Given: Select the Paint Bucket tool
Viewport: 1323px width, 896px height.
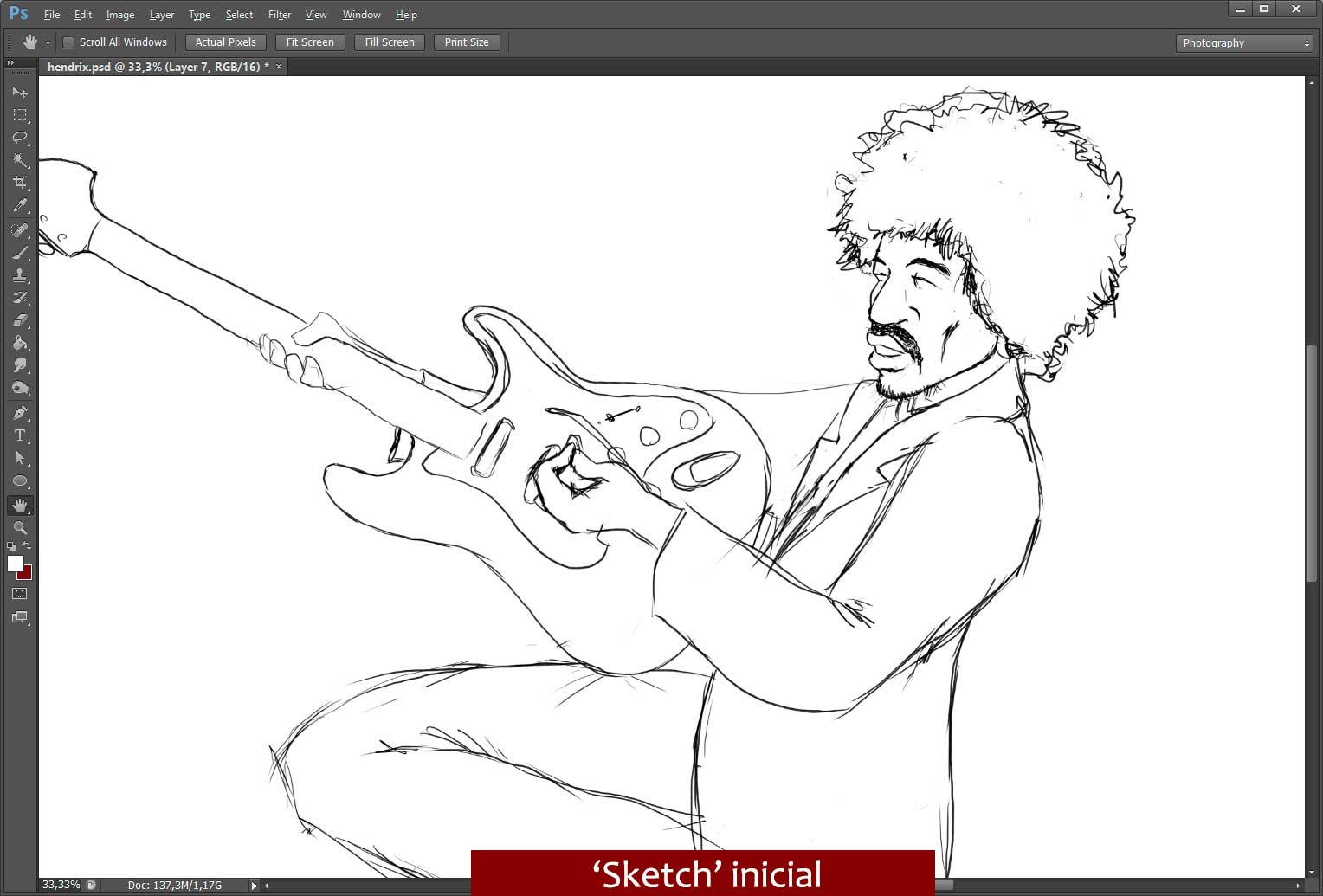Looking at the screenshot, I should pos(20,343).
